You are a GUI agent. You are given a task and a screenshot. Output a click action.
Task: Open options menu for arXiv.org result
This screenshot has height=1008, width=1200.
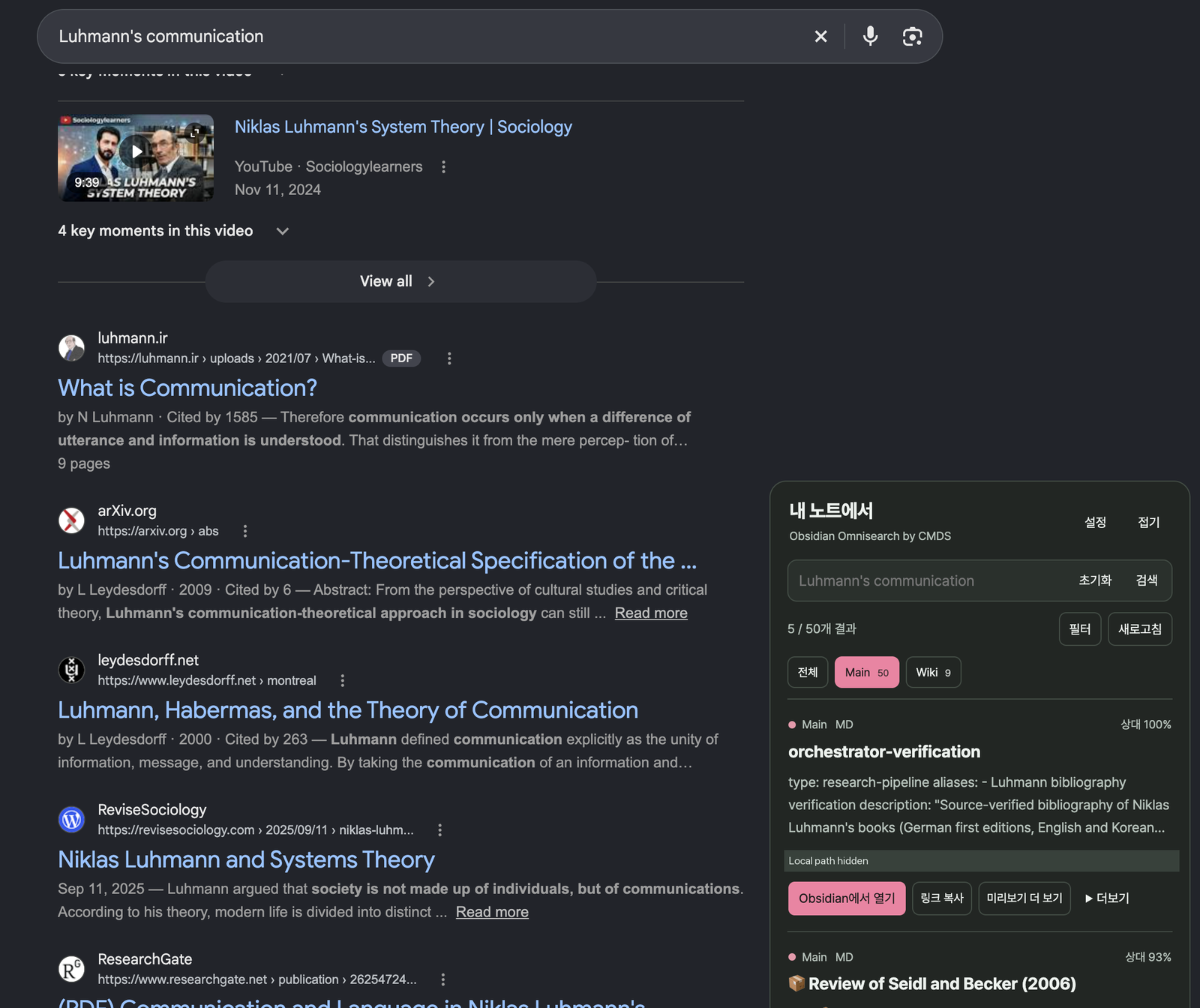[244, 531]
